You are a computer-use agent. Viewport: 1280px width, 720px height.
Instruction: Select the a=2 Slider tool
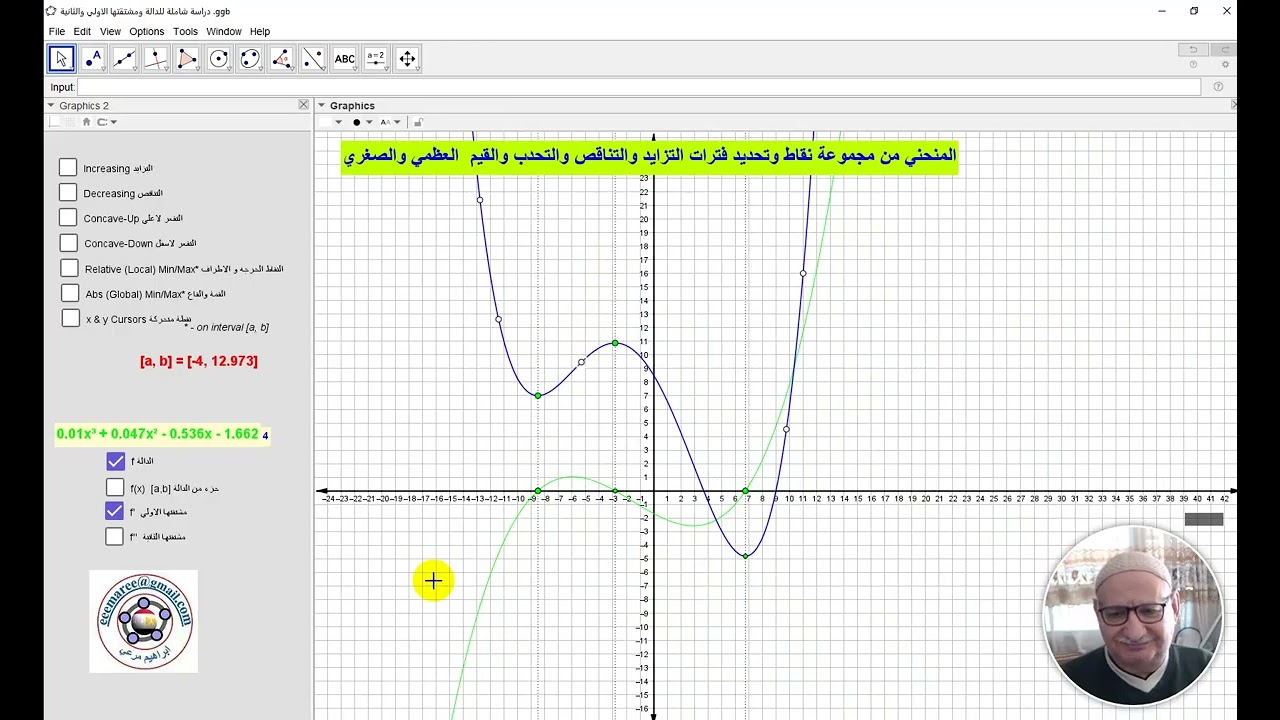click(376, 59)
